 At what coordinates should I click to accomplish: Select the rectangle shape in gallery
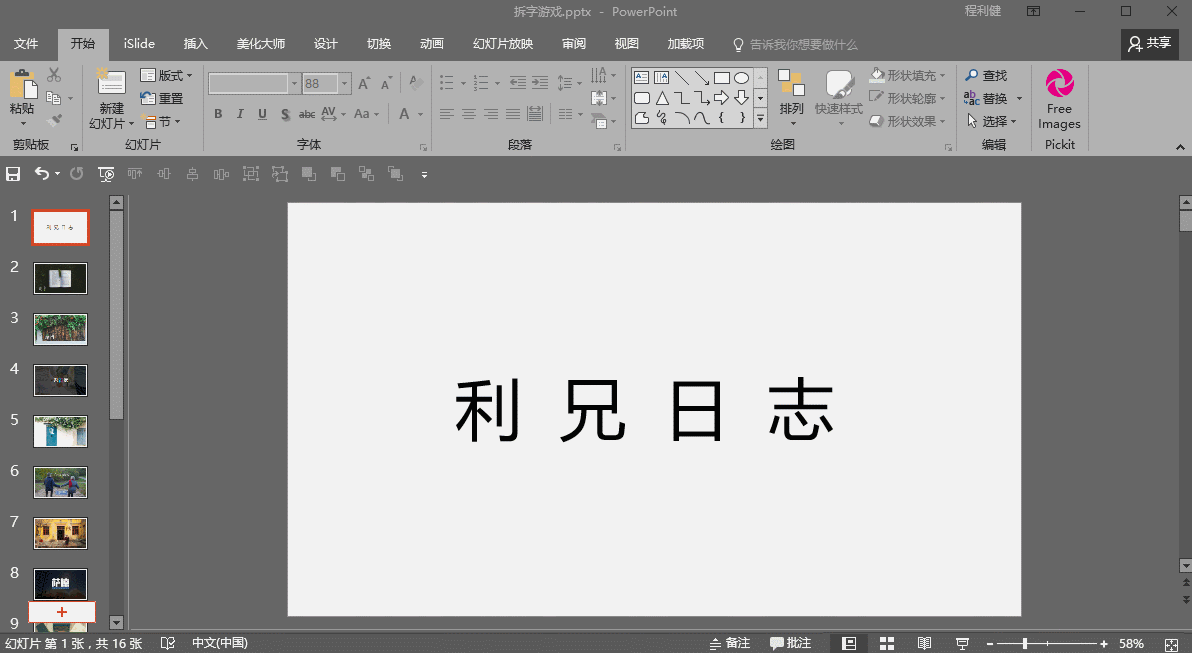[721, 78]
